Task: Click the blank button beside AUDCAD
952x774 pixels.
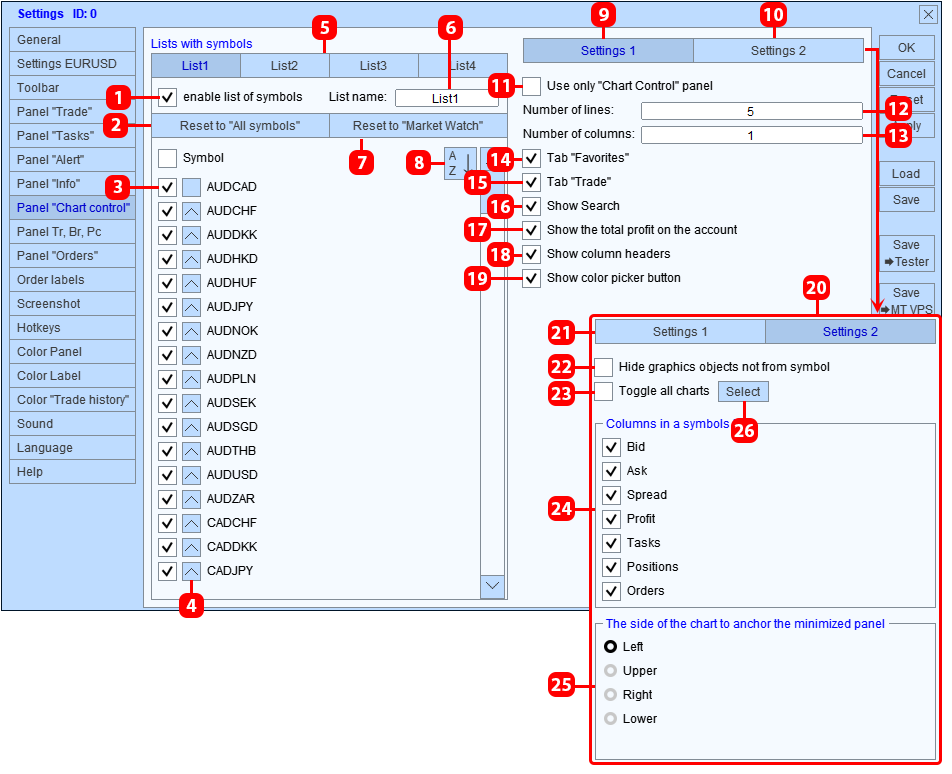Action: point(191,187)
